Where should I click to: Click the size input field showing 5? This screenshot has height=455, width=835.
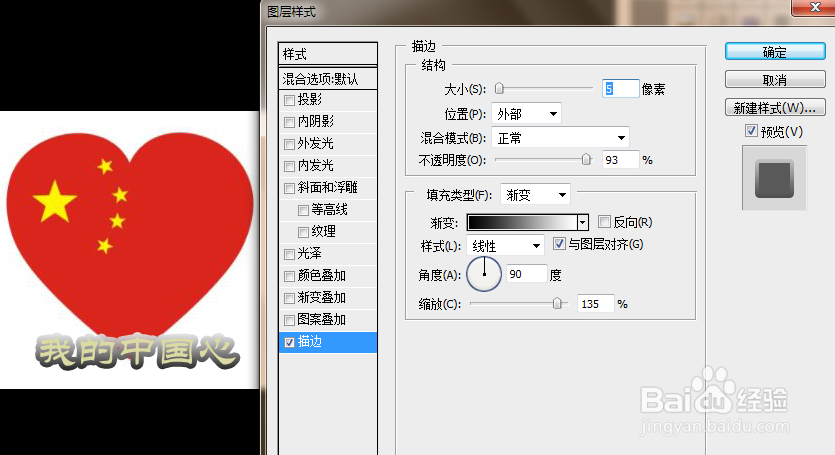point(620,88)
